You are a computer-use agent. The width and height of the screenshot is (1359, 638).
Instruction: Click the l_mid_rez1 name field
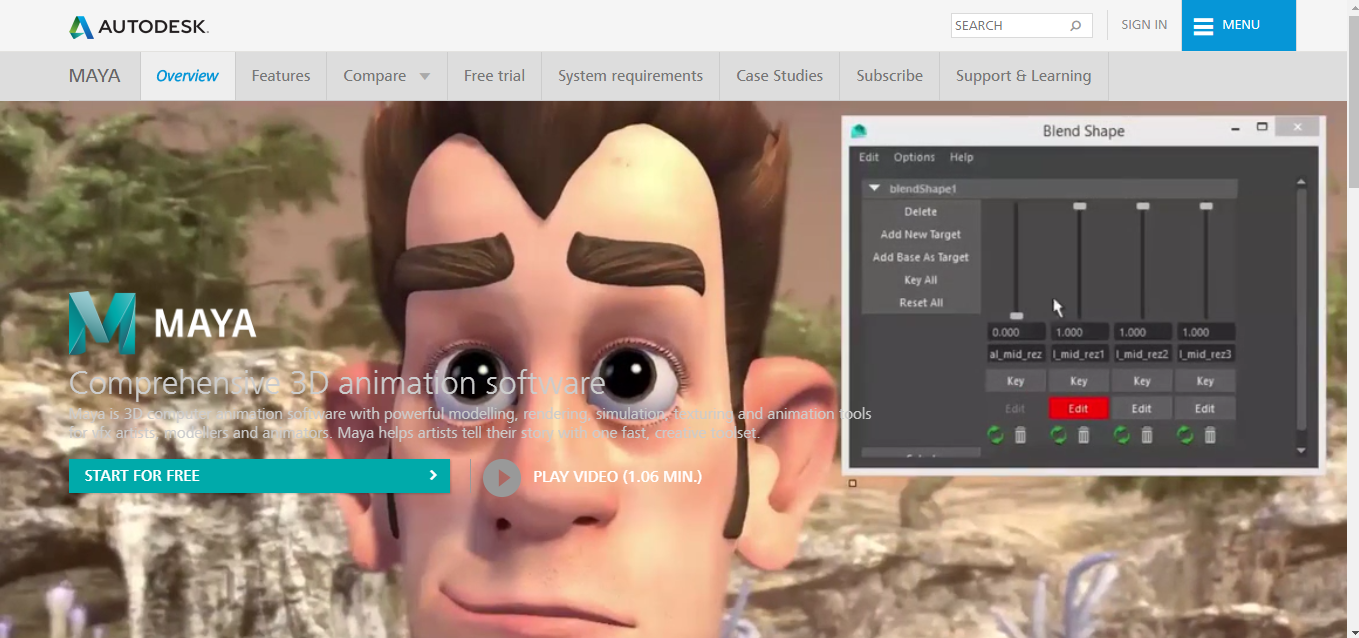click(x=1080, y=354)
